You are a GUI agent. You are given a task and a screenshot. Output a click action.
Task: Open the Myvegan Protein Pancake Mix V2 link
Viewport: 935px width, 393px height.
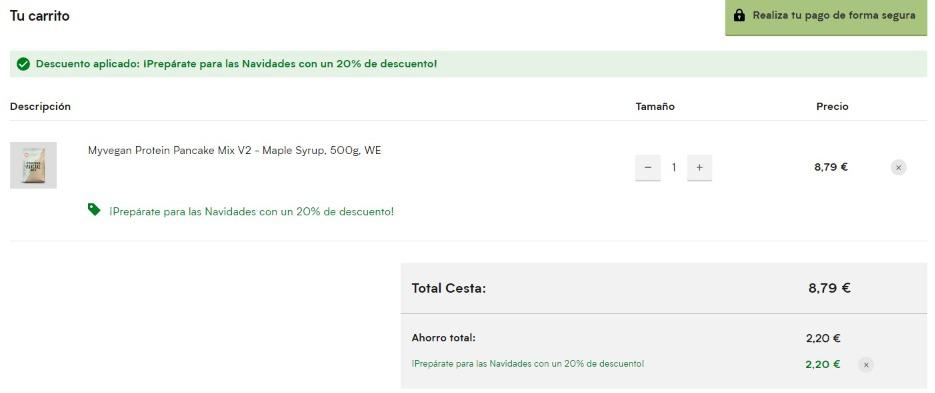[234, 150]
